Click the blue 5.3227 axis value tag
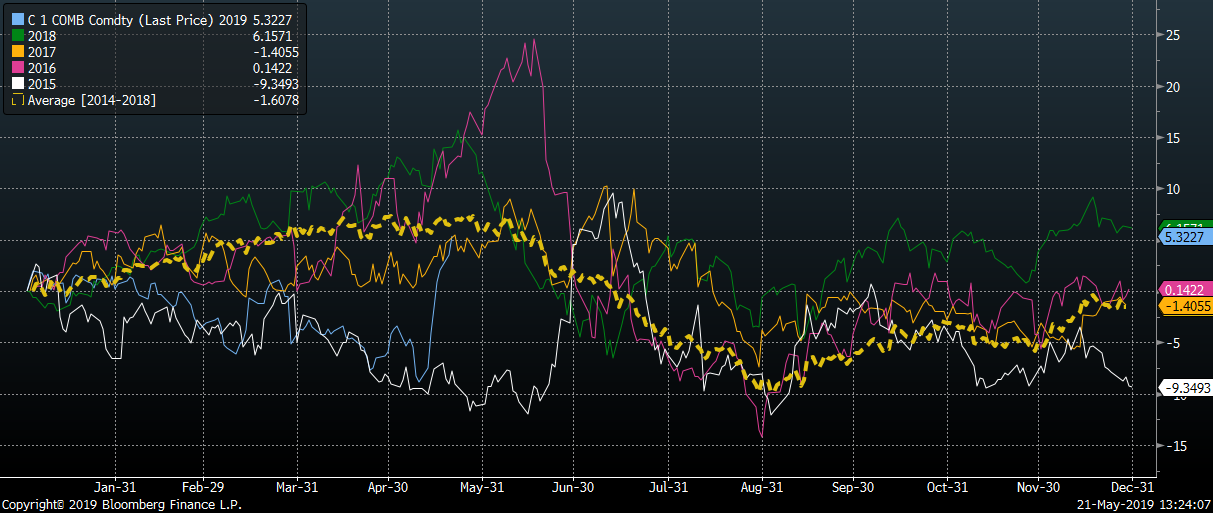Screen dimensions: 1213x513 pyautogui.click(x=1183, y=238)
